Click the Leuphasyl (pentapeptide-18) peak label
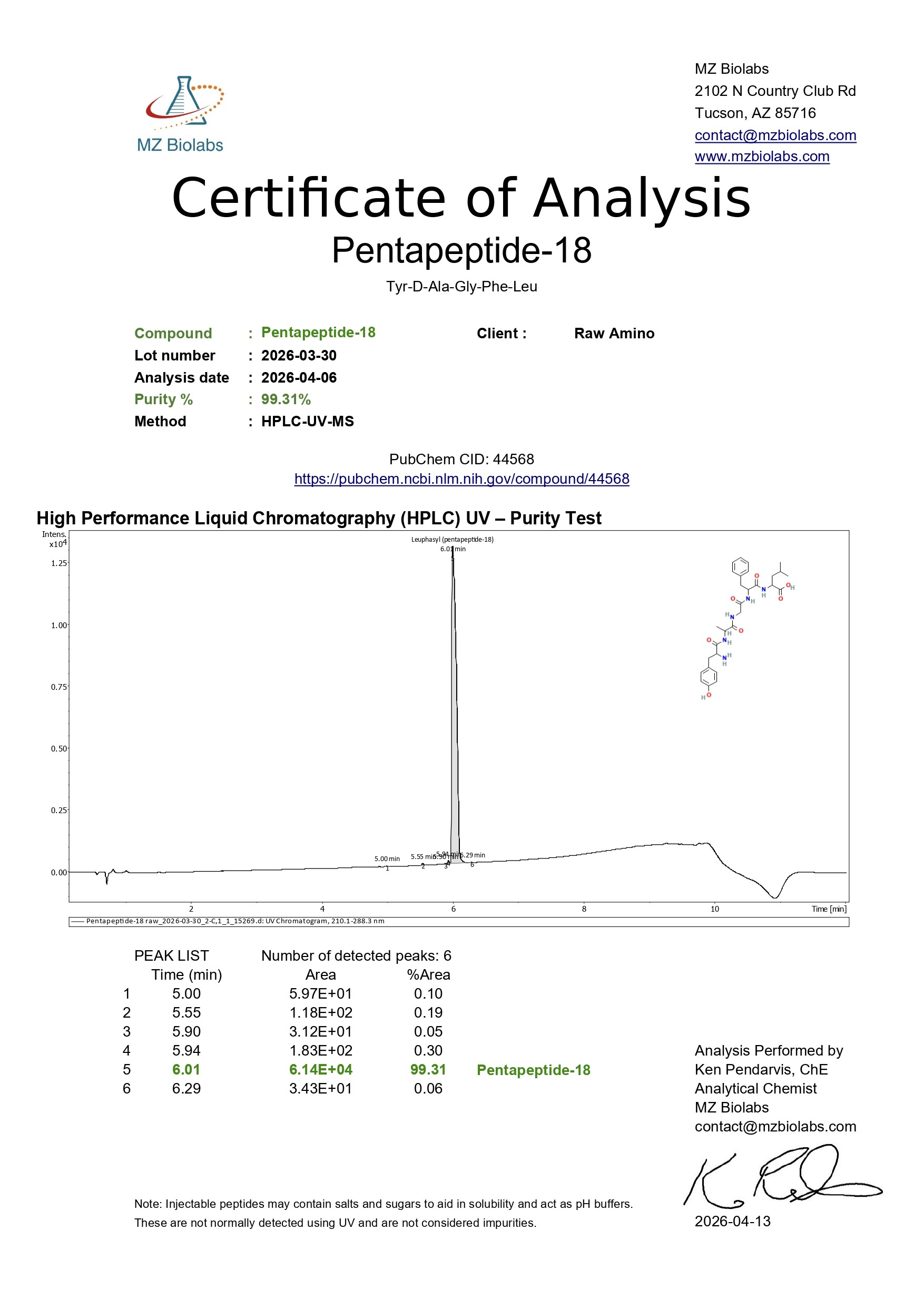 (453, 540)
